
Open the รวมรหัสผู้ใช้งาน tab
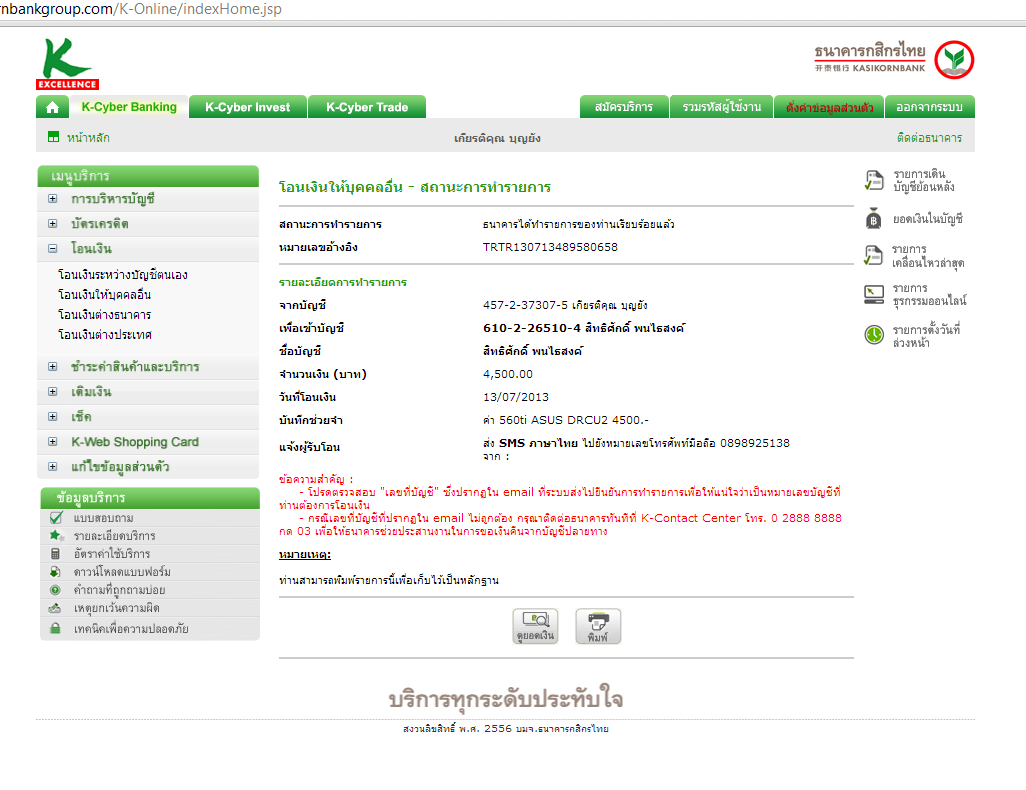click(x=721, y=107)
